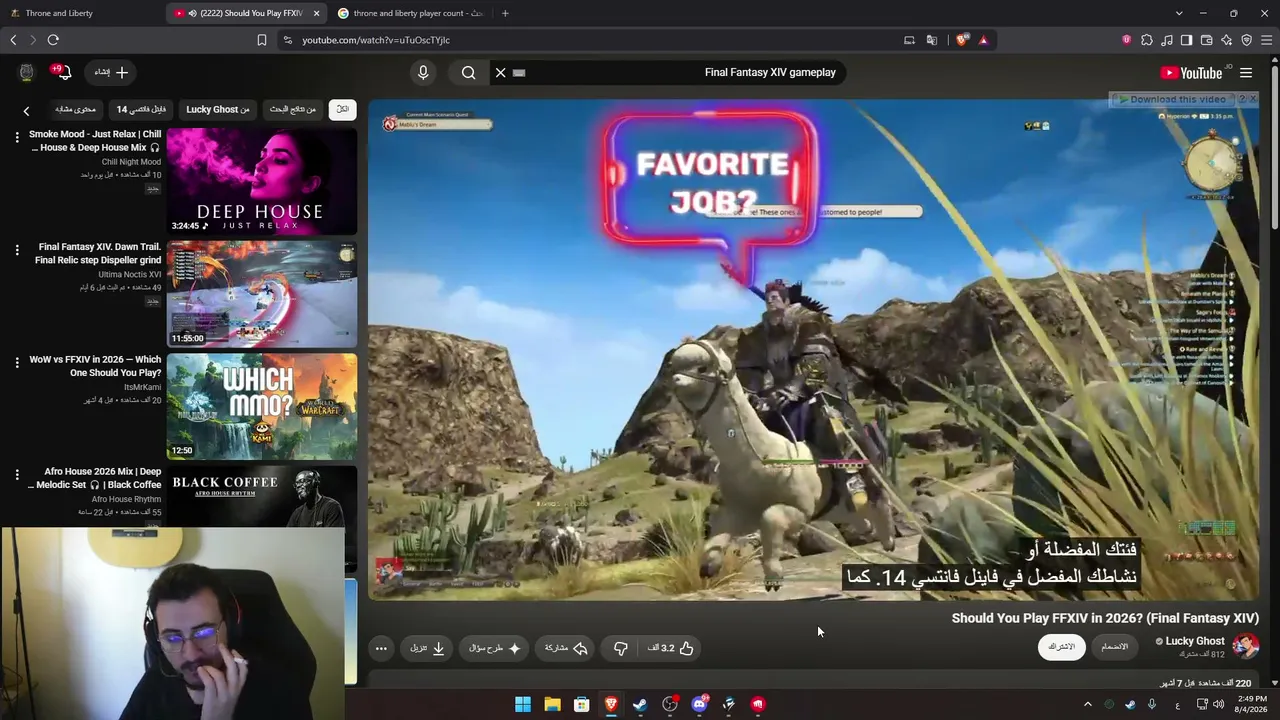This screenshot has height=720, width=1280.
Task: Open Steam from the taskbar
Action: tap(640, 704)
